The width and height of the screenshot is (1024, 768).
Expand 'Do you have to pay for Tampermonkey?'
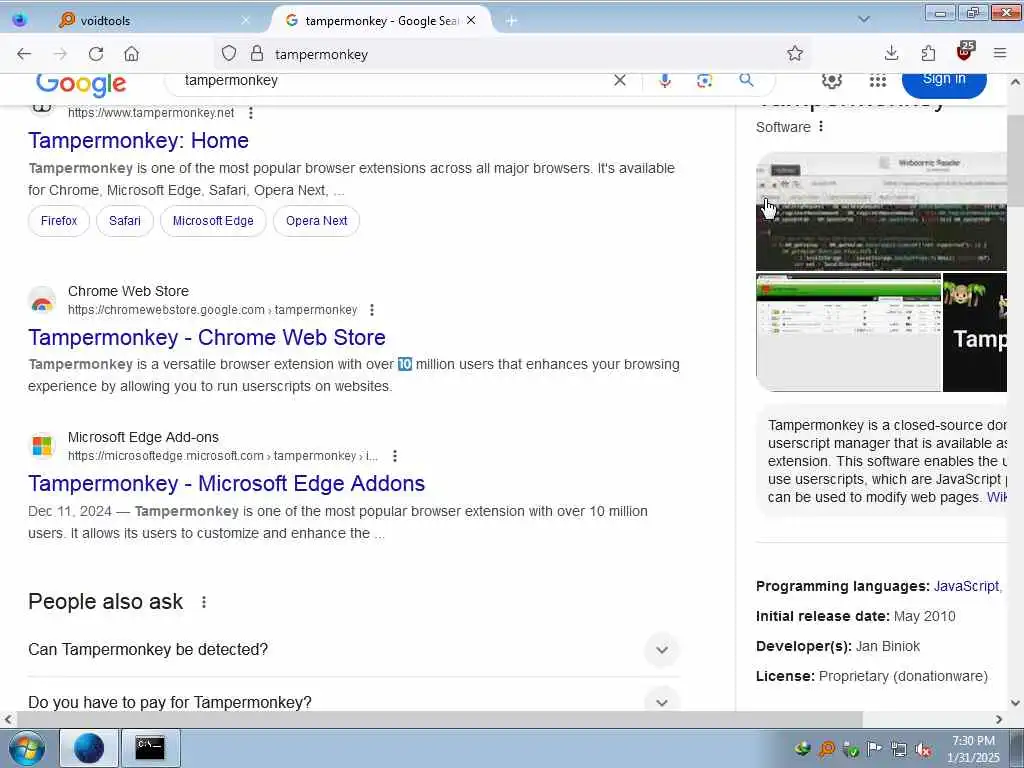pos(353,702)
